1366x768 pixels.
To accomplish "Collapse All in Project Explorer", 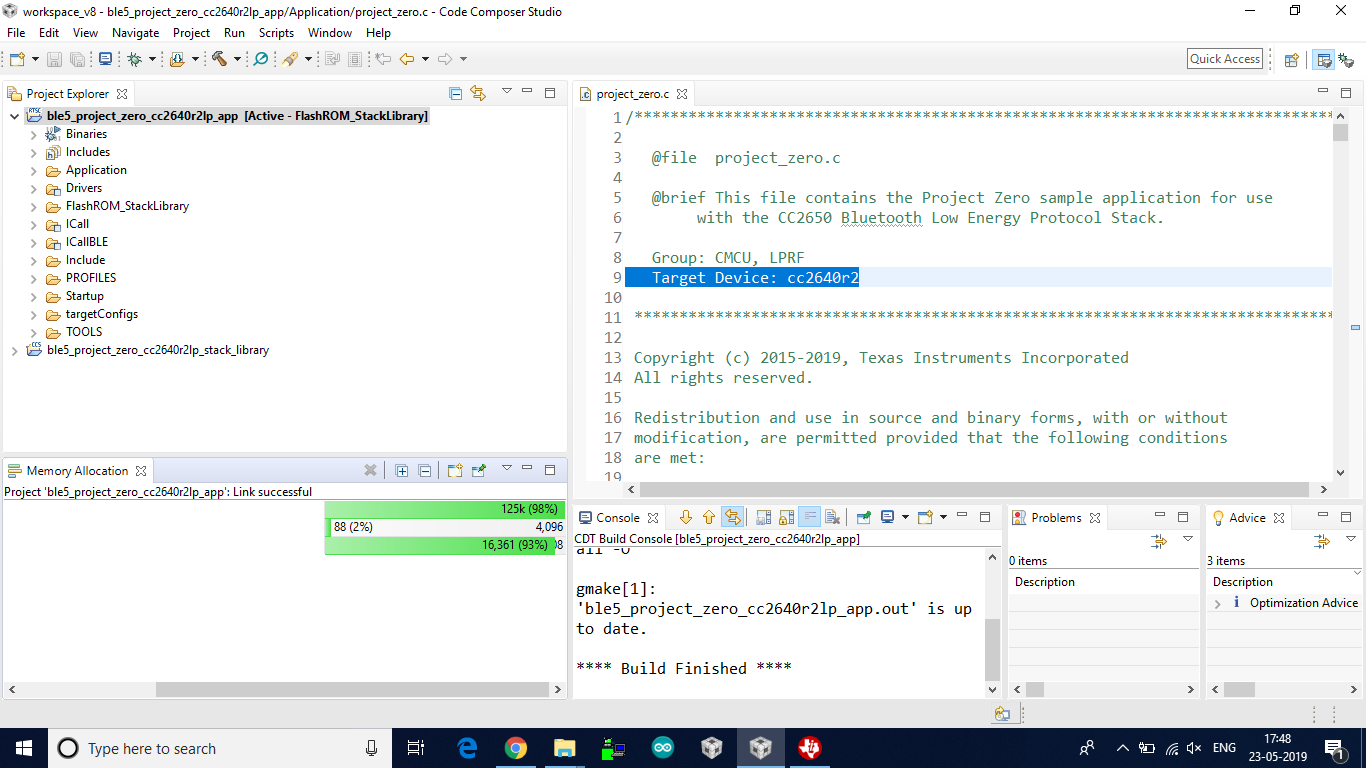I will [x=456, y=93].
